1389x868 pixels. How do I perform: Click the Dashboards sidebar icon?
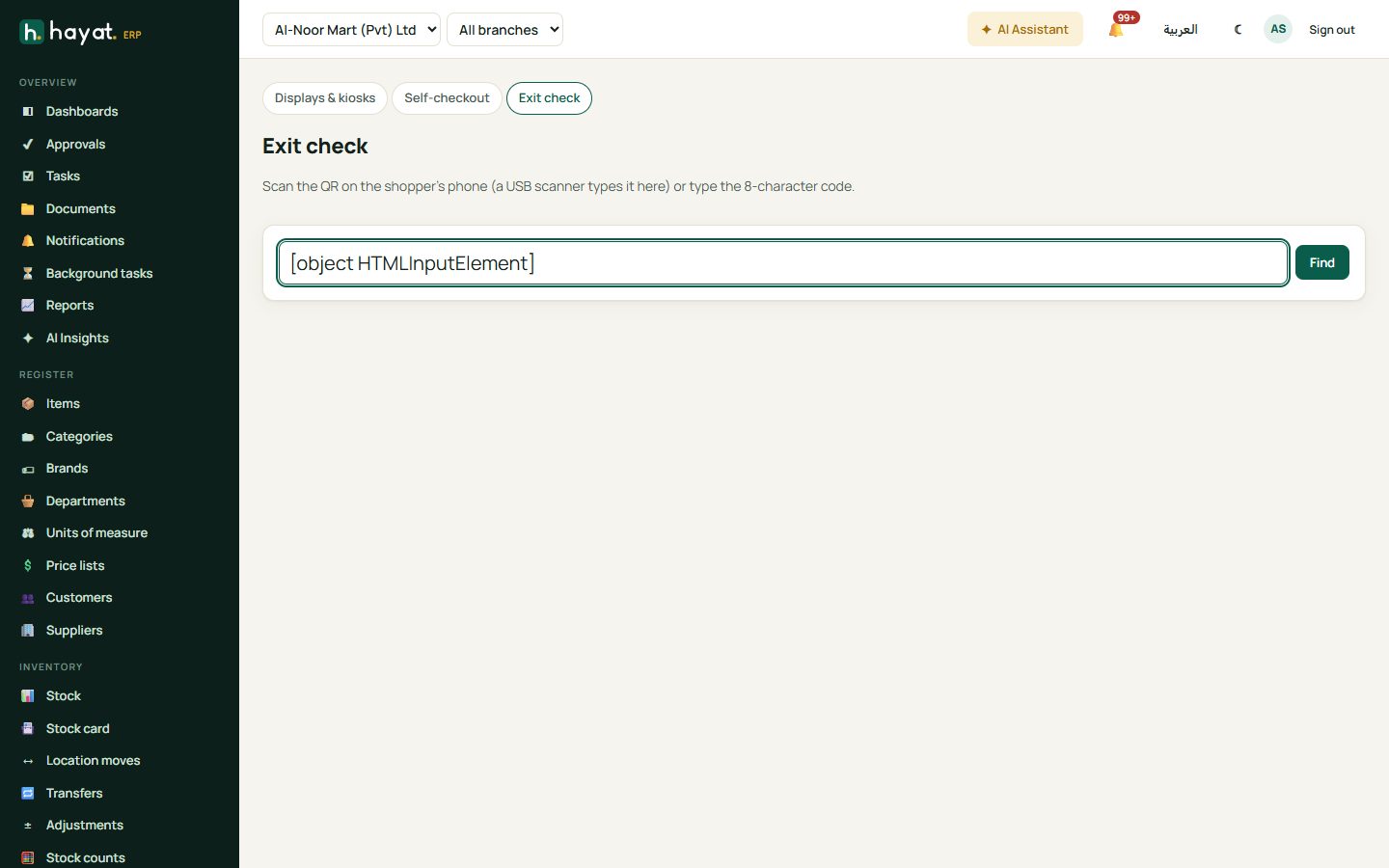[28, 112]
